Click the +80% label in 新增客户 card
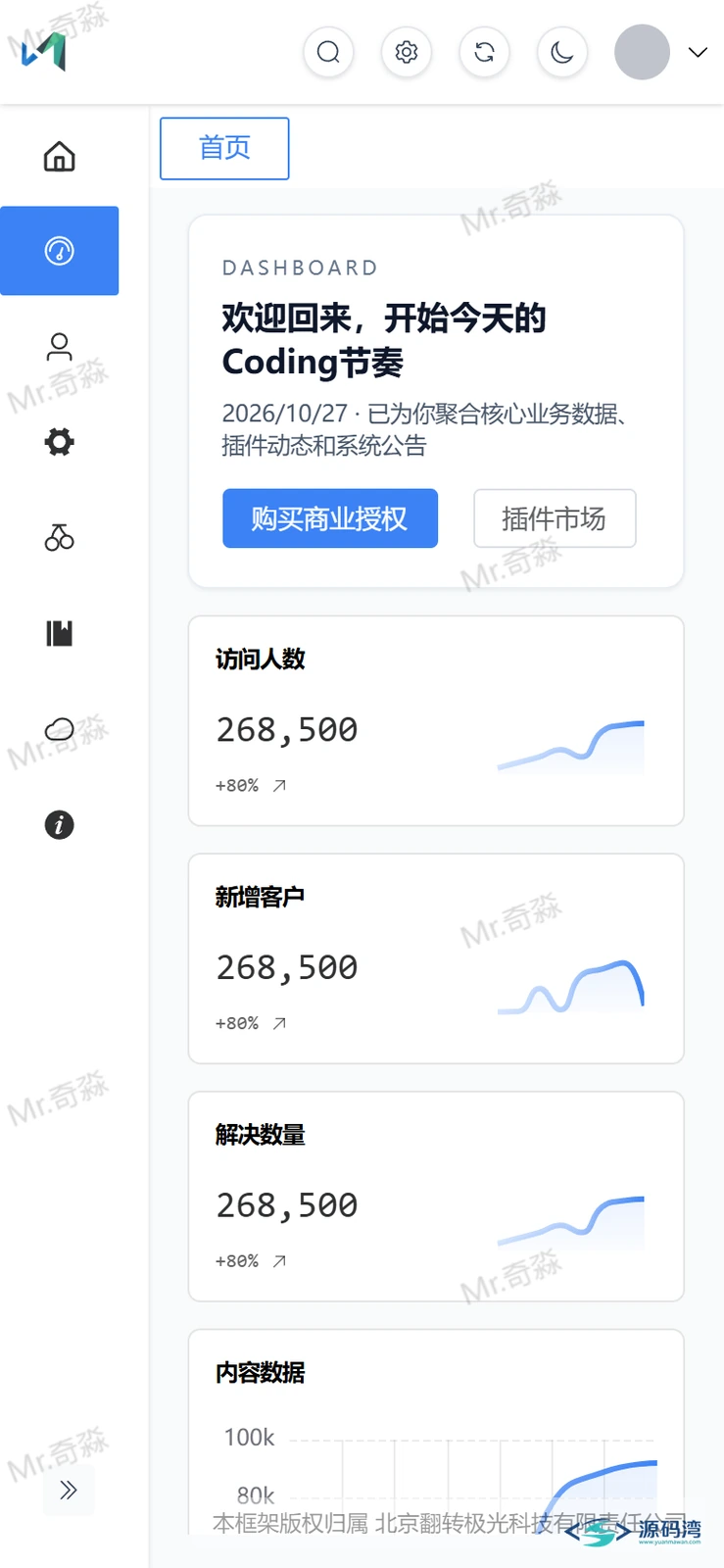724x1568 pixels. click(x=237, y=1023)
